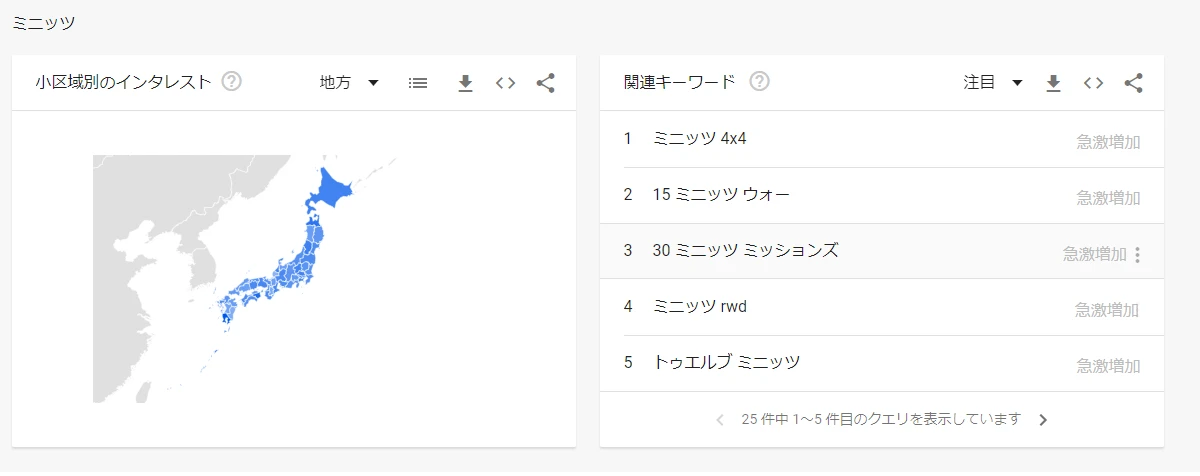The width and height of the screenshot is (1200, 476).
Task: Click the 小区域別のインタレスト card title
Action: click(x=123, y=82)
